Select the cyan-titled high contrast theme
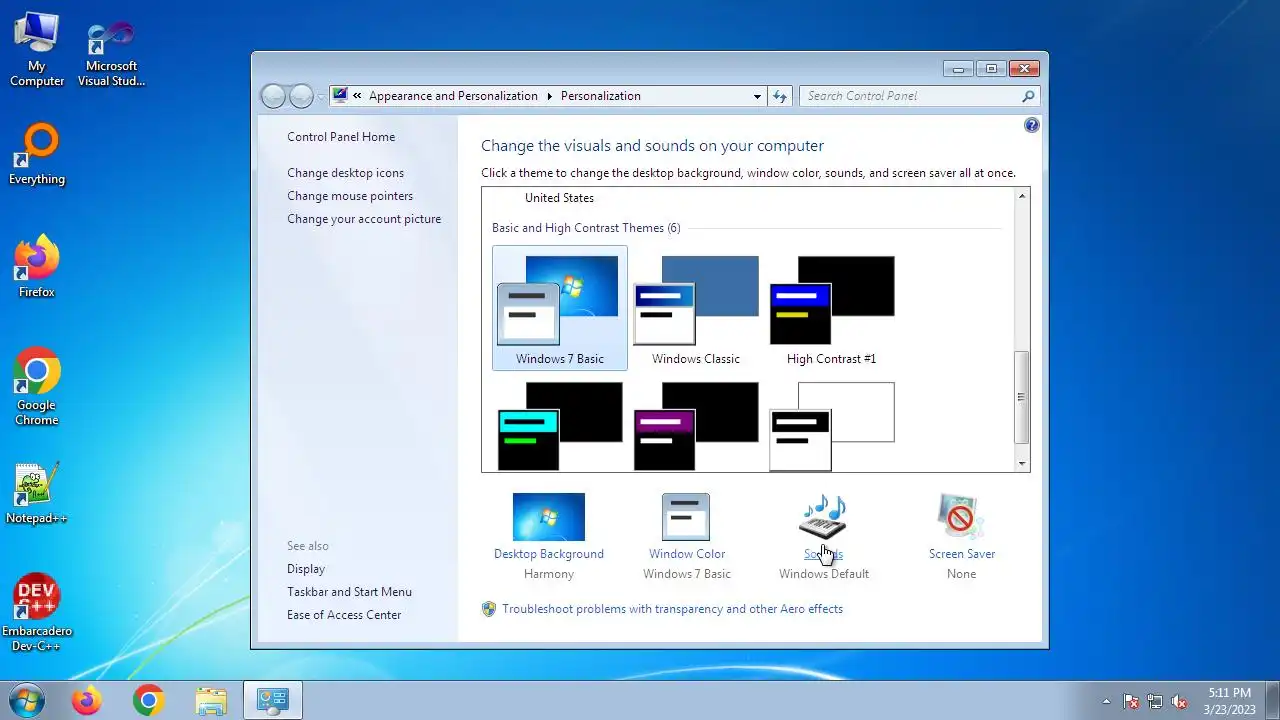The image size is (1280, 720). click(560, 425)
